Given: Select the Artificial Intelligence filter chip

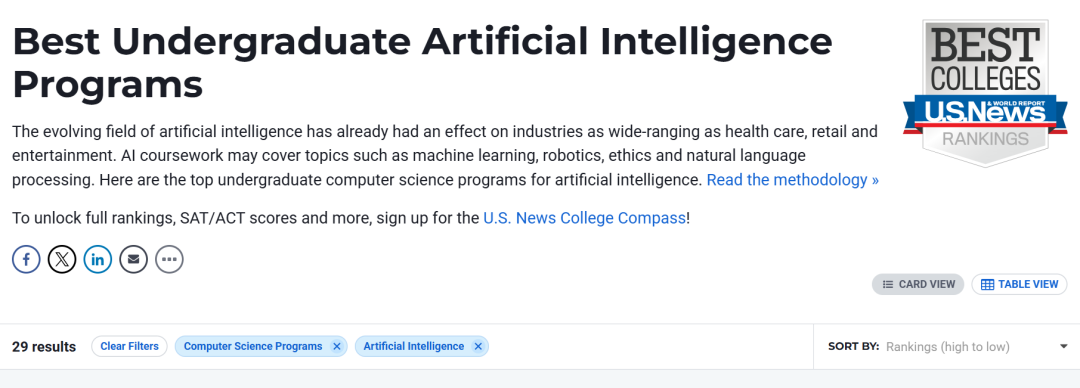Looking at the screenshot, I should click(x=413, y=347).
